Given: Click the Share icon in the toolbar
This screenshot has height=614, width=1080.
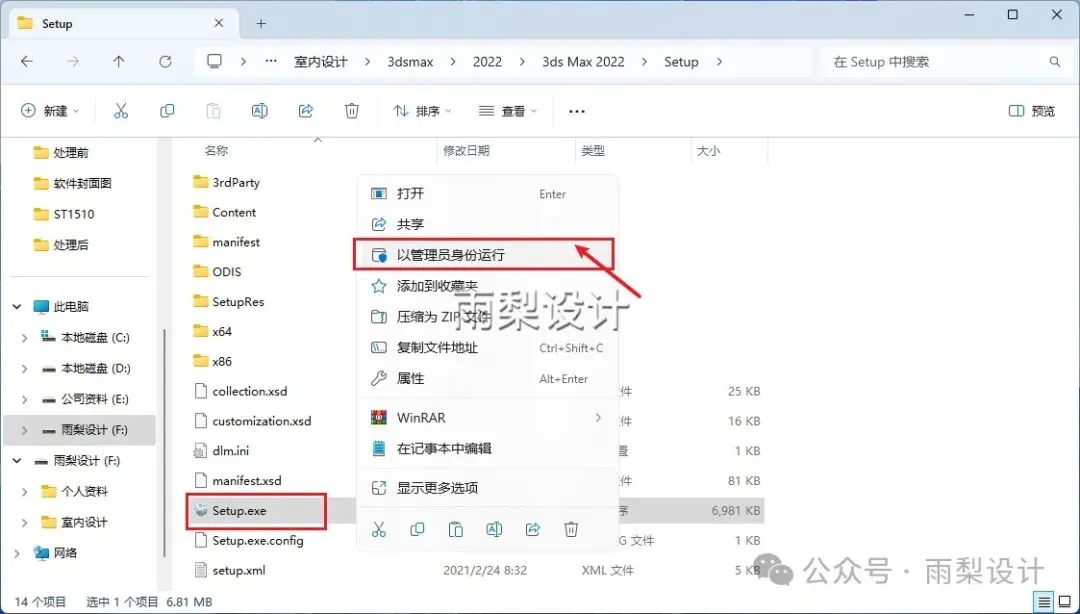Looking at the screenshot, I should click(306, 111).
